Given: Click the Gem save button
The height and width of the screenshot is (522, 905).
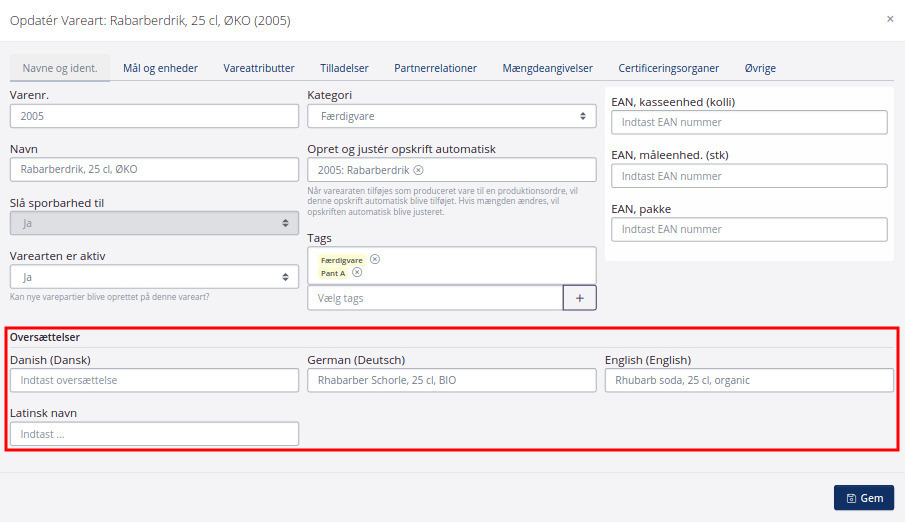Looking at the screenshot, I should click(863, 498).
